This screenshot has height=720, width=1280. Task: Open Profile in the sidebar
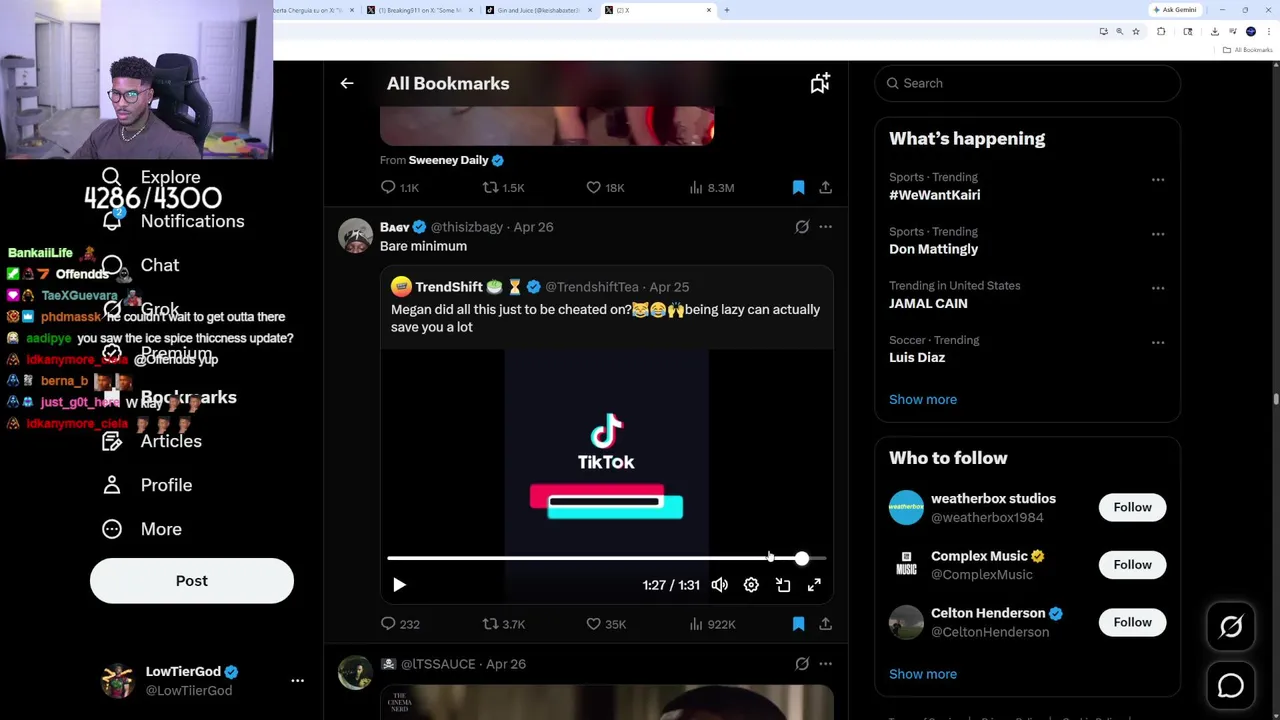[147, 485]
